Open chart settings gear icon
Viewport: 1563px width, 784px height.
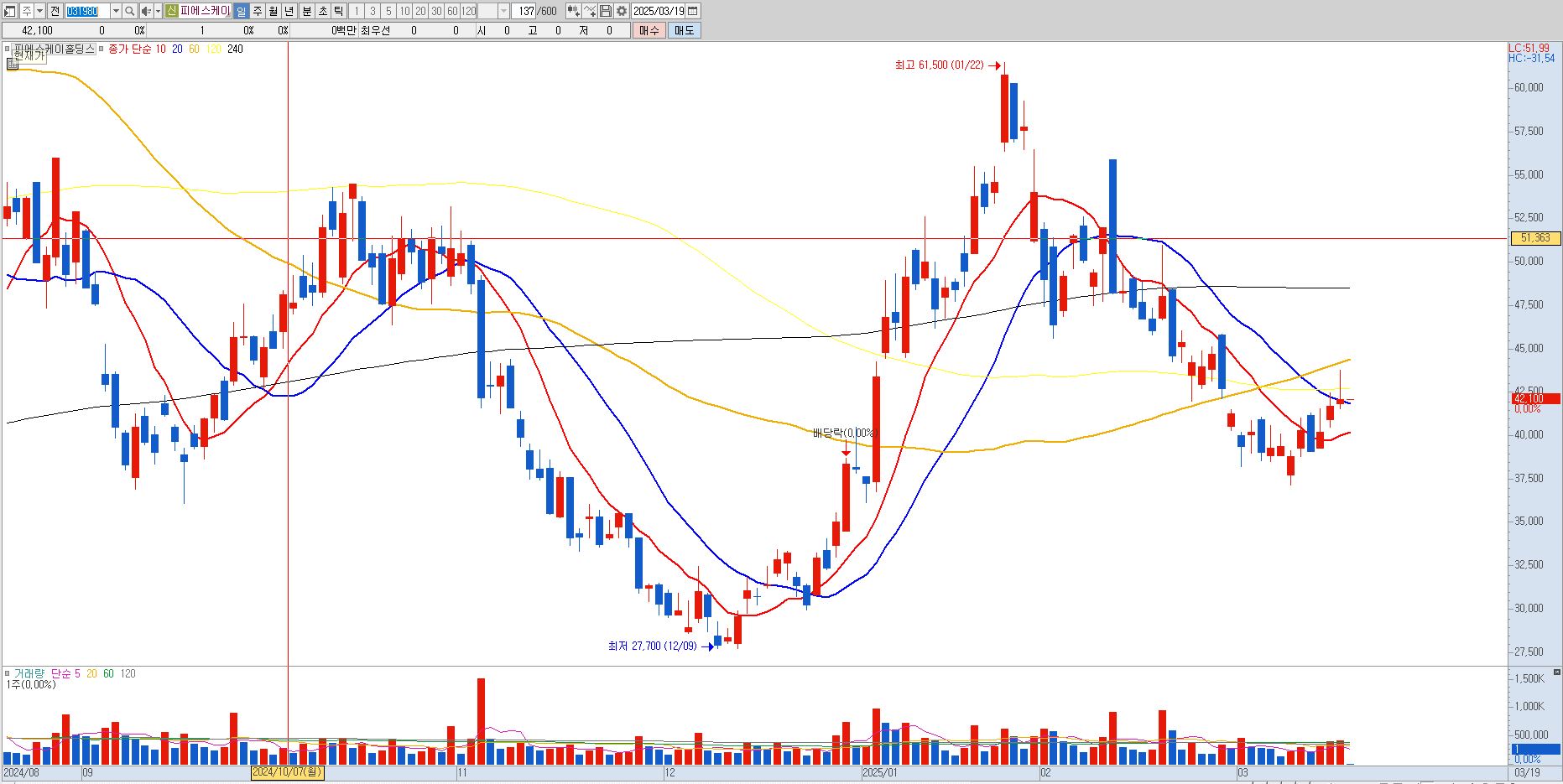622,11
